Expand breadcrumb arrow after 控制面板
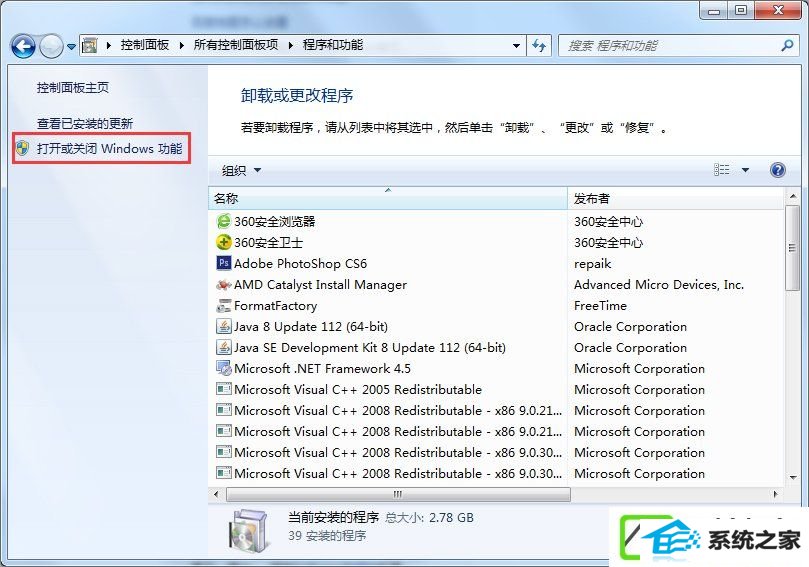The height and width of the screenshot is (567, 809). 182,45
